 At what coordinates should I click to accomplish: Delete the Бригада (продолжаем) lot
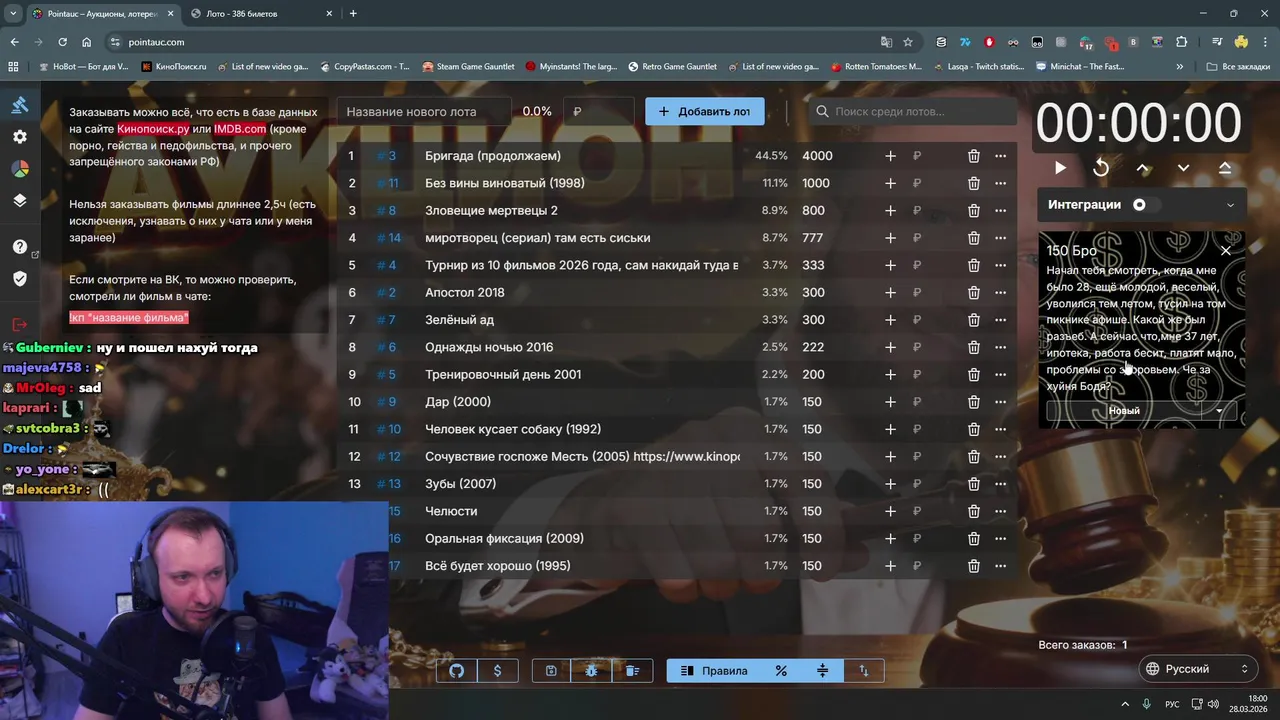974,156
